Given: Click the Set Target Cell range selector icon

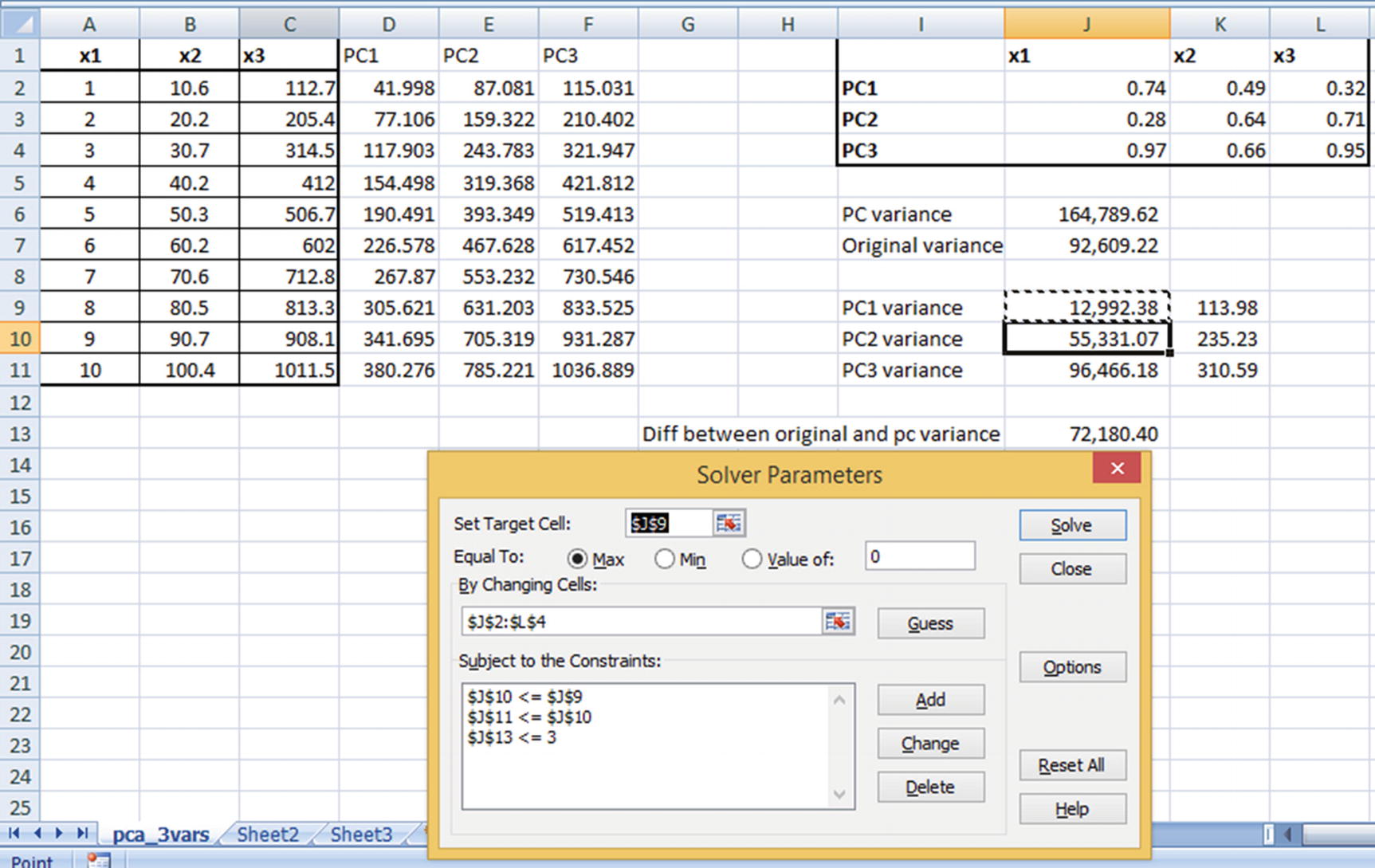Looking at the screenshot, I should pos(729,523).
